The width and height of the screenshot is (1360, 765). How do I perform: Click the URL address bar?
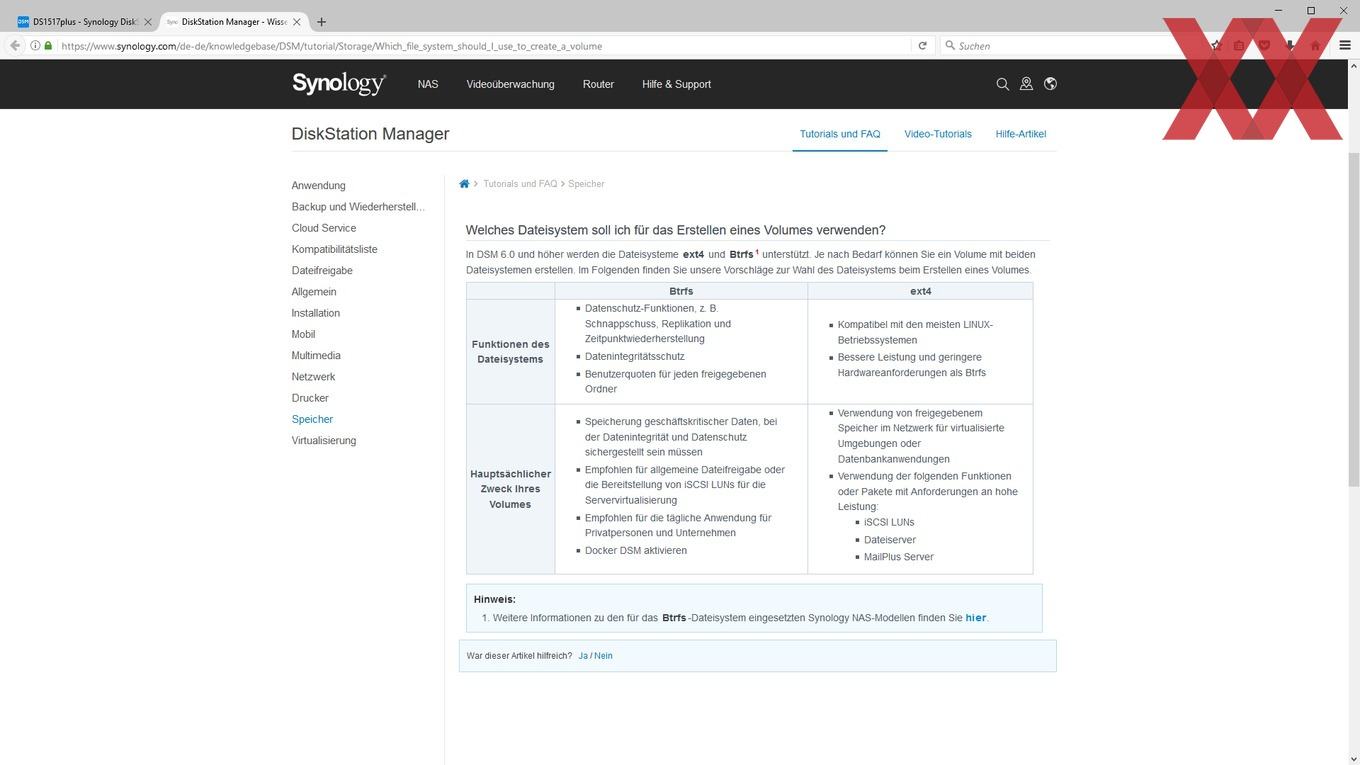485,45
